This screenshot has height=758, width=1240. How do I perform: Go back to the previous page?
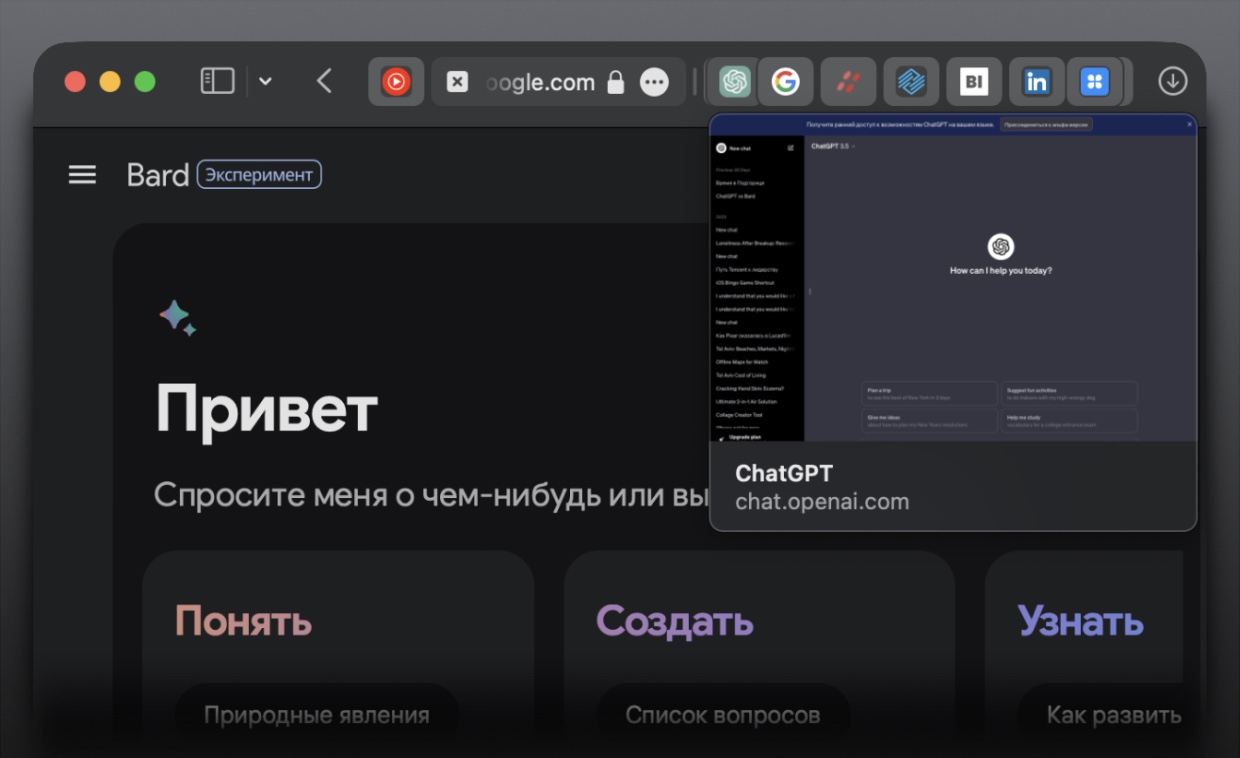pyautogui.click(x=324, y=81)
